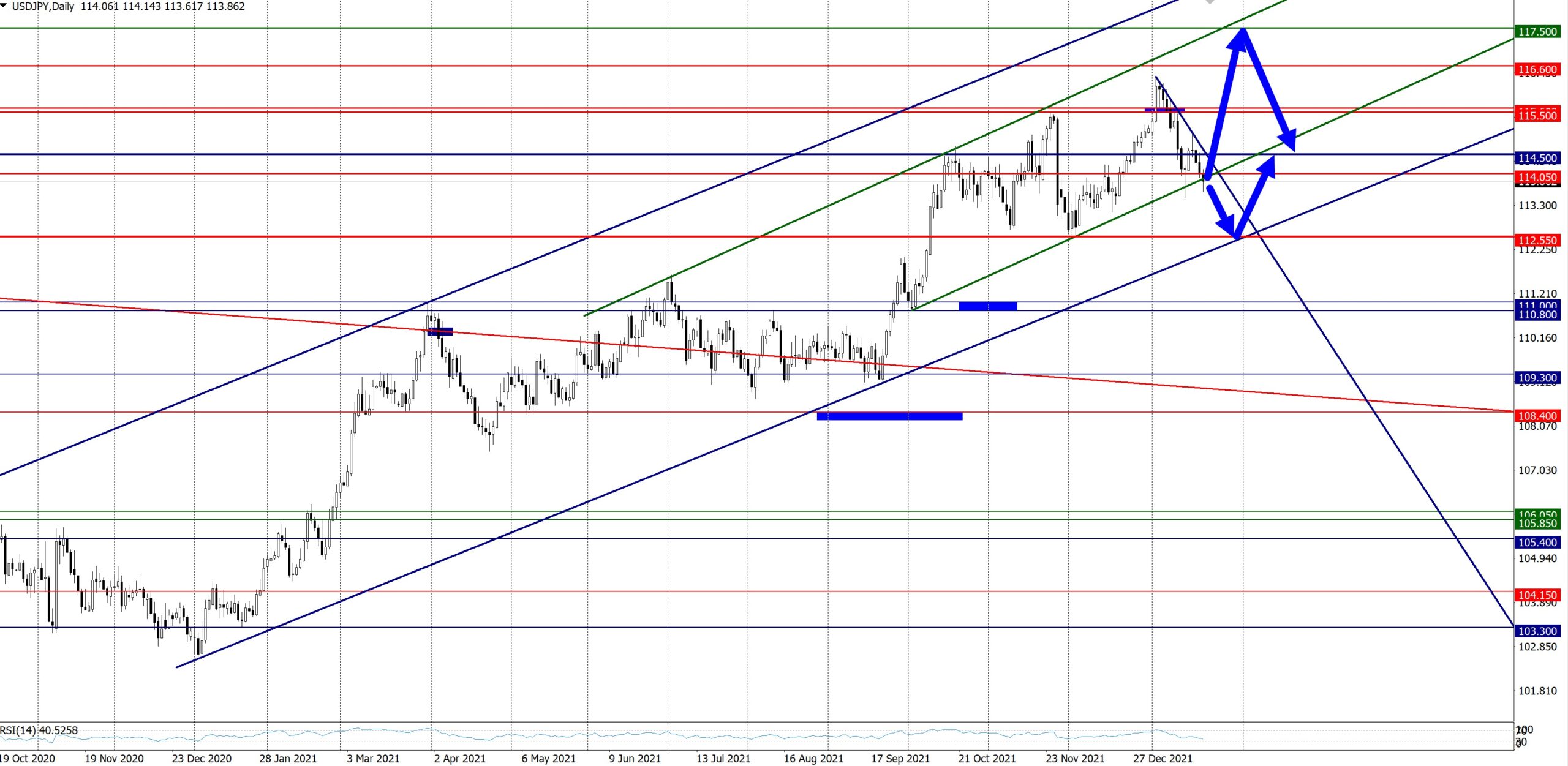Select the 116.600 red price label
This screenshot has height=766, width=1568.
click(1537, 69)
